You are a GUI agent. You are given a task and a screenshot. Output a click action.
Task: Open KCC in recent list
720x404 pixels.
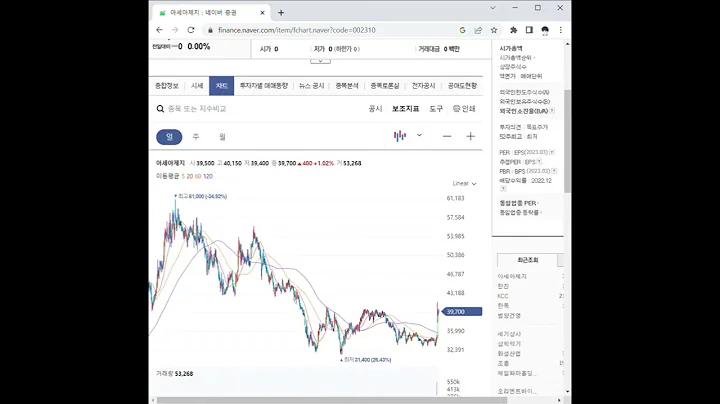pyautogui.click(x=503, y=296)
